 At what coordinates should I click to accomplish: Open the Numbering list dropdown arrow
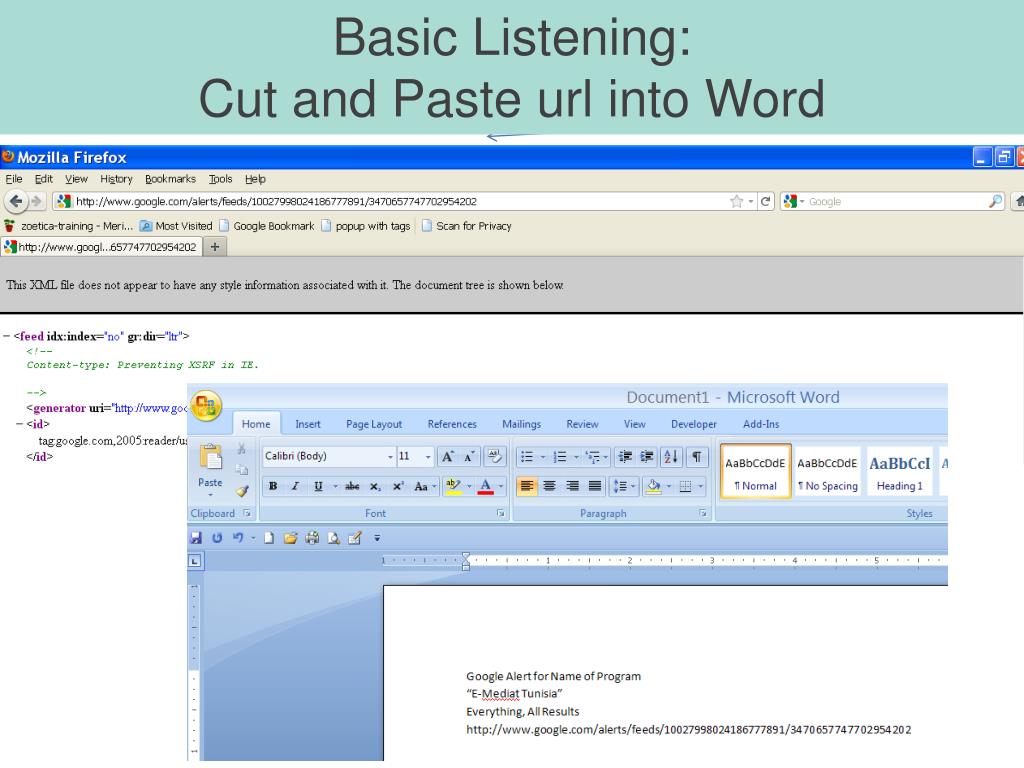coord(575,456)
